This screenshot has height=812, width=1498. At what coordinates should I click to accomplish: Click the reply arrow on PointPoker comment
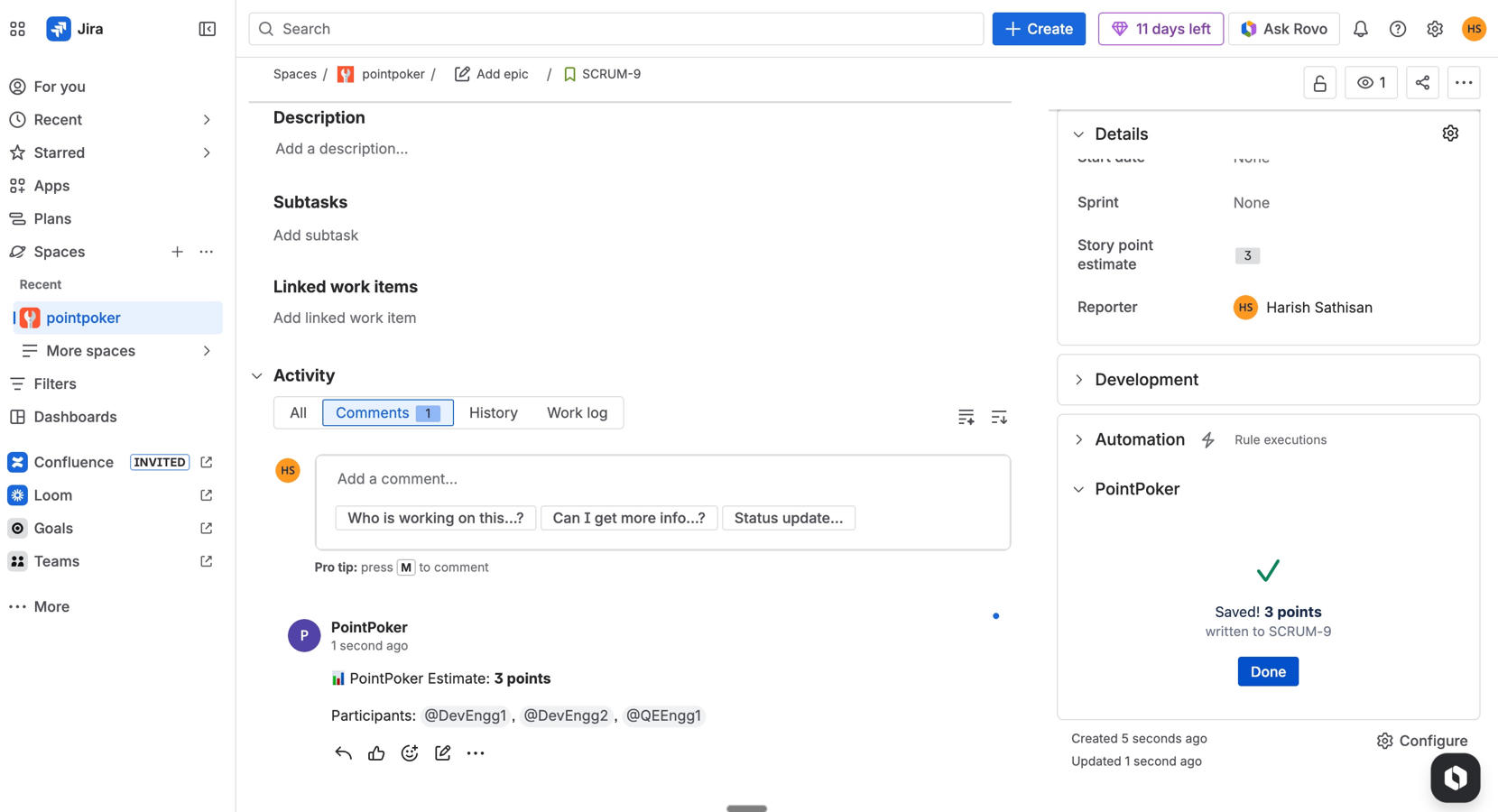343,752
